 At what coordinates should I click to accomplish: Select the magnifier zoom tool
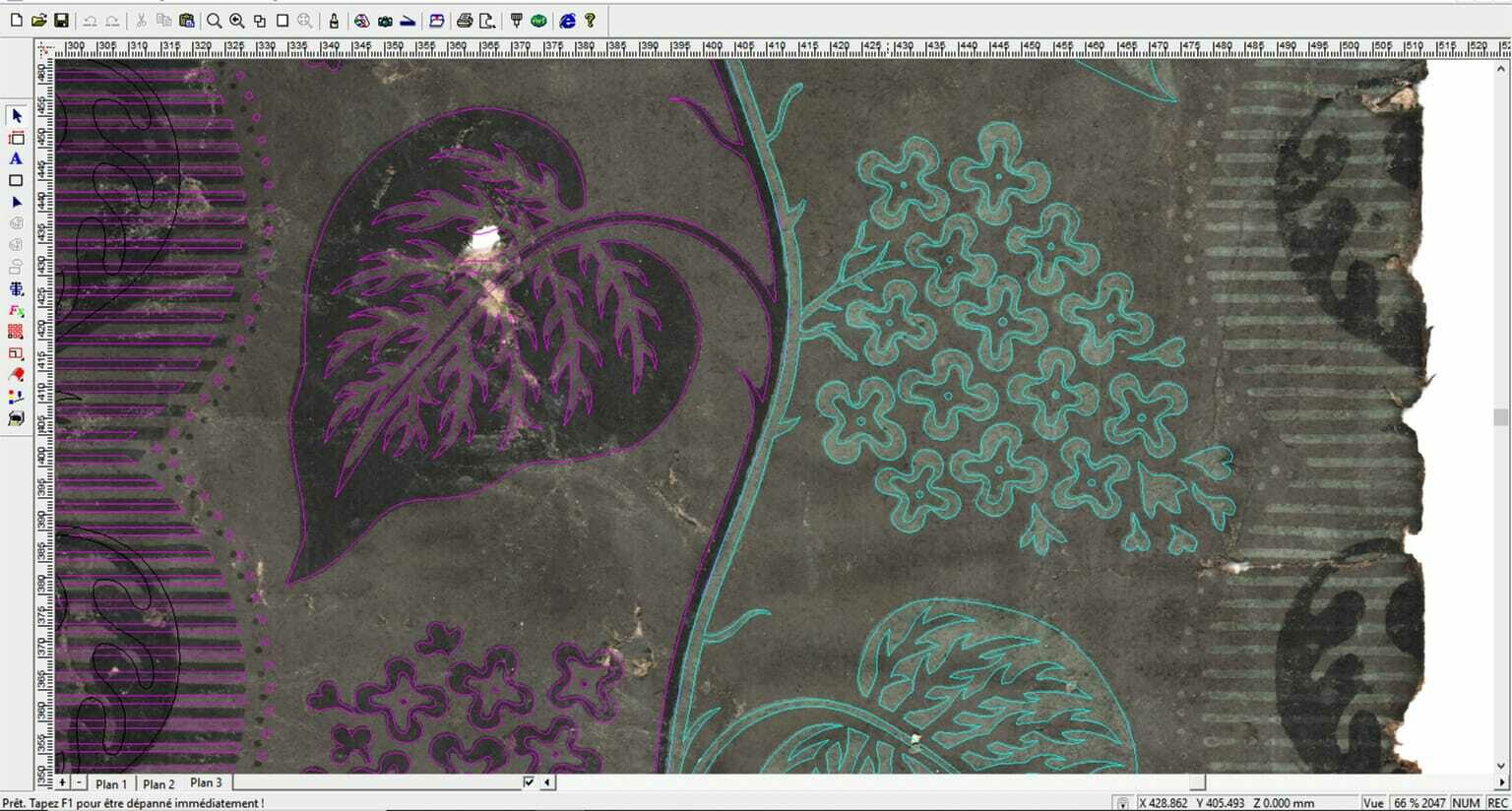click(x=214, y=21)
